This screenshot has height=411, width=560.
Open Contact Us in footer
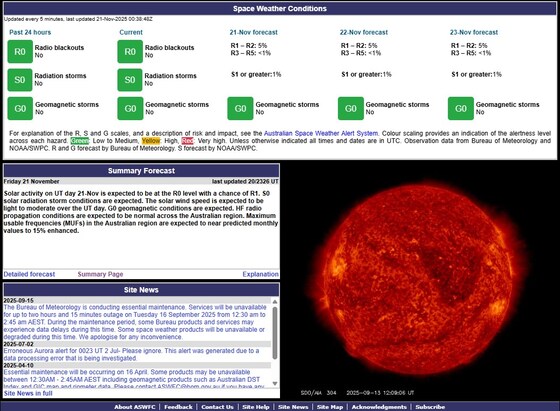[217, 407]
